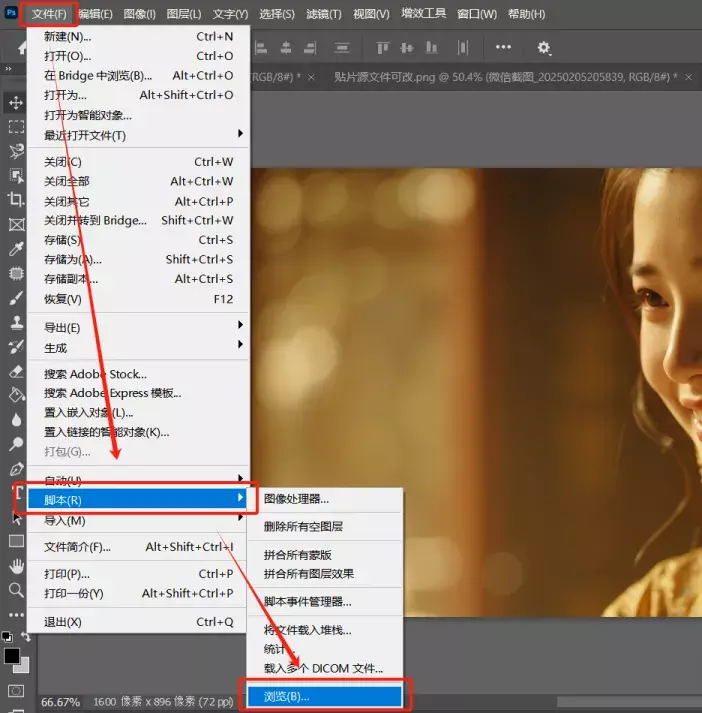Select the Brush tool
Image resolution: width=702 pixels, height=713 pixels.
click(x=16, y=298)
